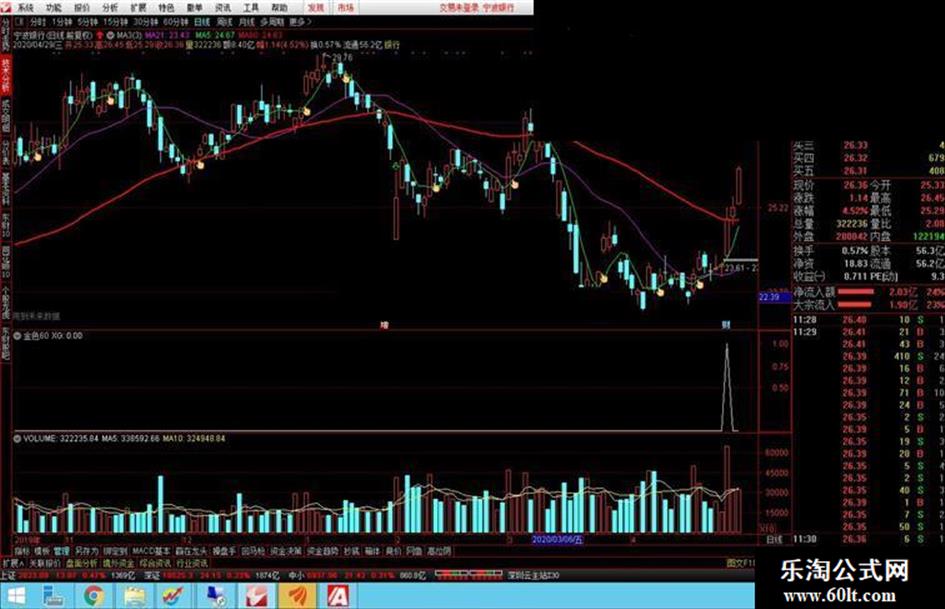Switch chart to 1分钟 period

coord(61,22)
